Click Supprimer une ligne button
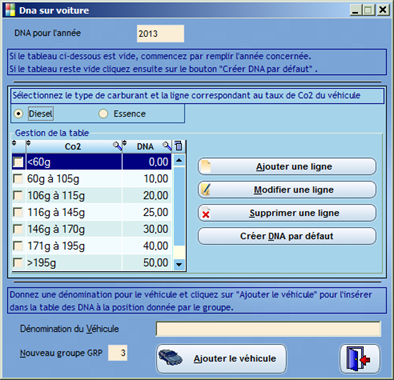Viewport: 394px width, 380px height. coord(287,213)
